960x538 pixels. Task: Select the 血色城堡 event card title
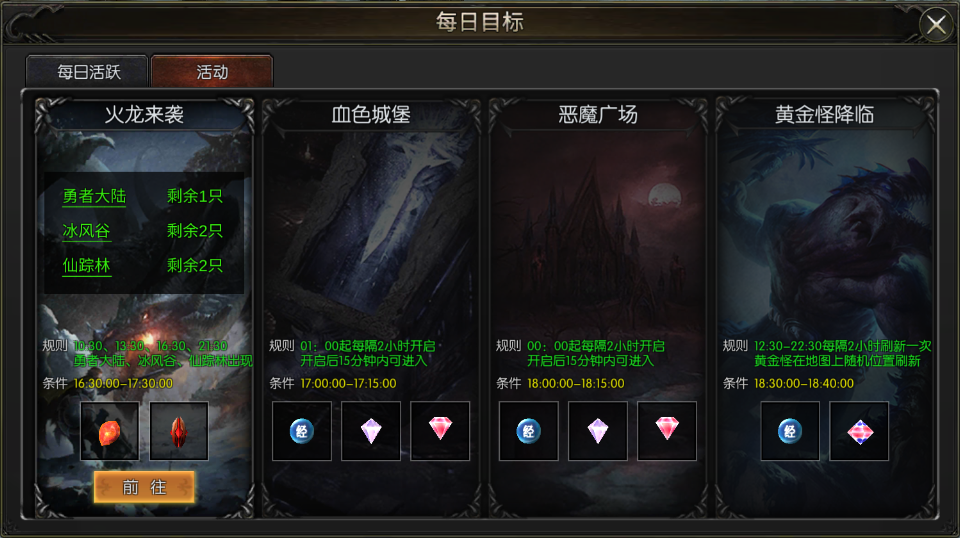point(371,114)
